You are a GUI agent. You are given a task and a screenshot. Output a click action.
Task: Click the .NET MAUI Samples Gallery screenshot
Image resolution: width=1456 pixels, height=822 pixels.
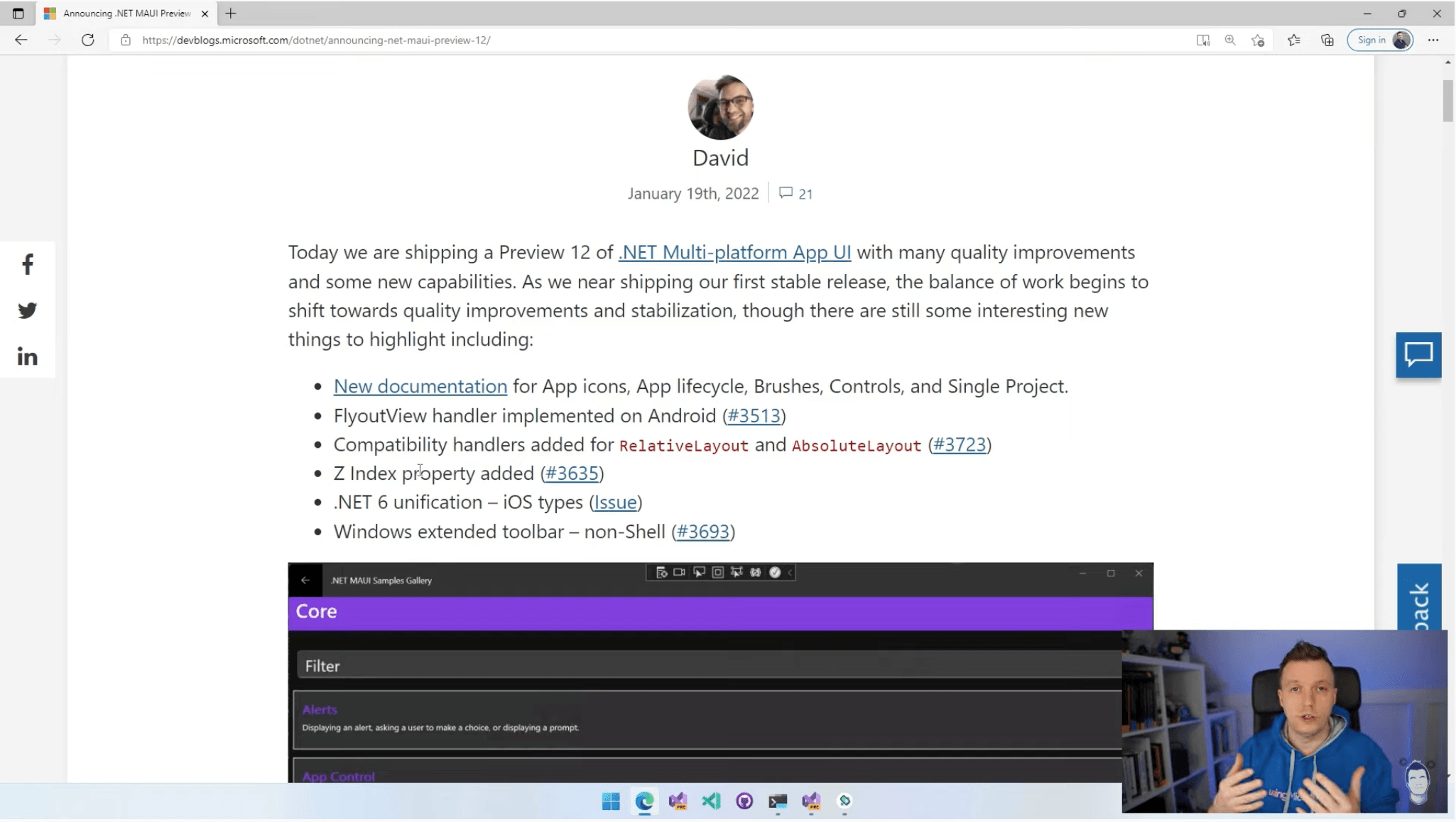click(720, 673)
